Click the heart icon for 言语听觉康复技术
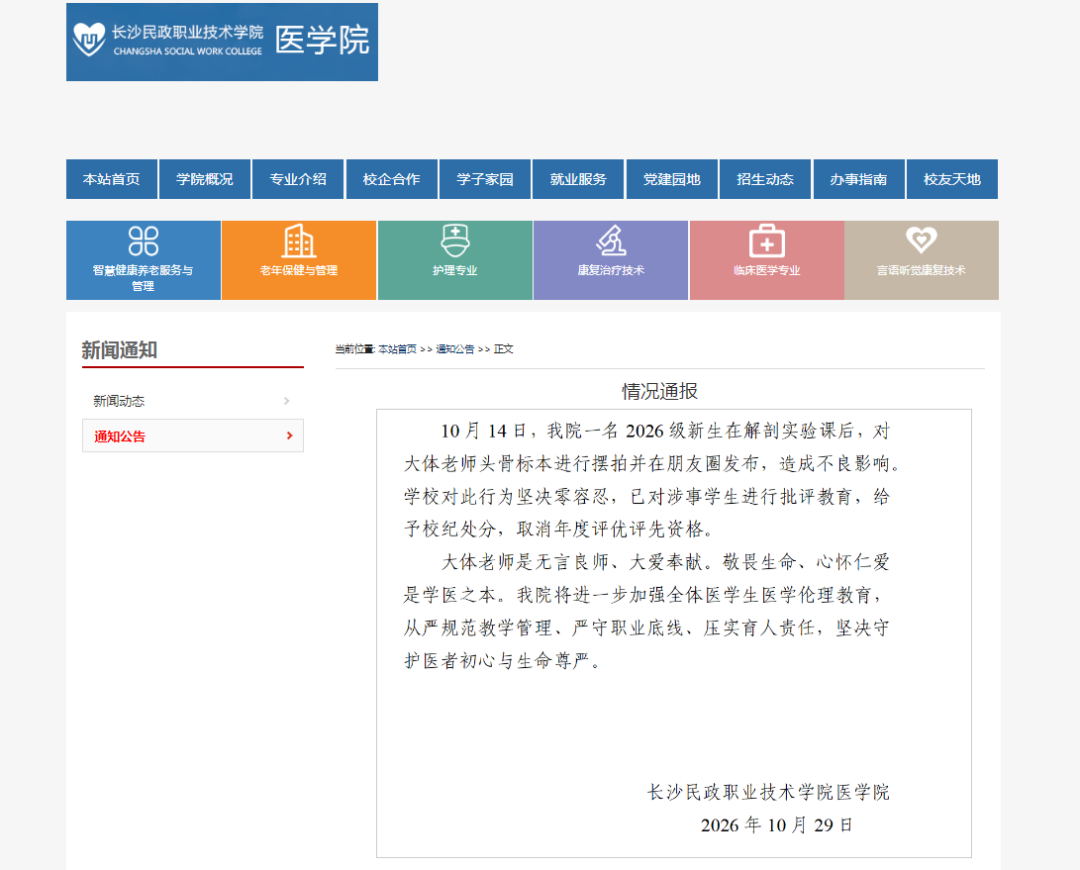The height and width of the screenshot is (870, 1080). 922,240
